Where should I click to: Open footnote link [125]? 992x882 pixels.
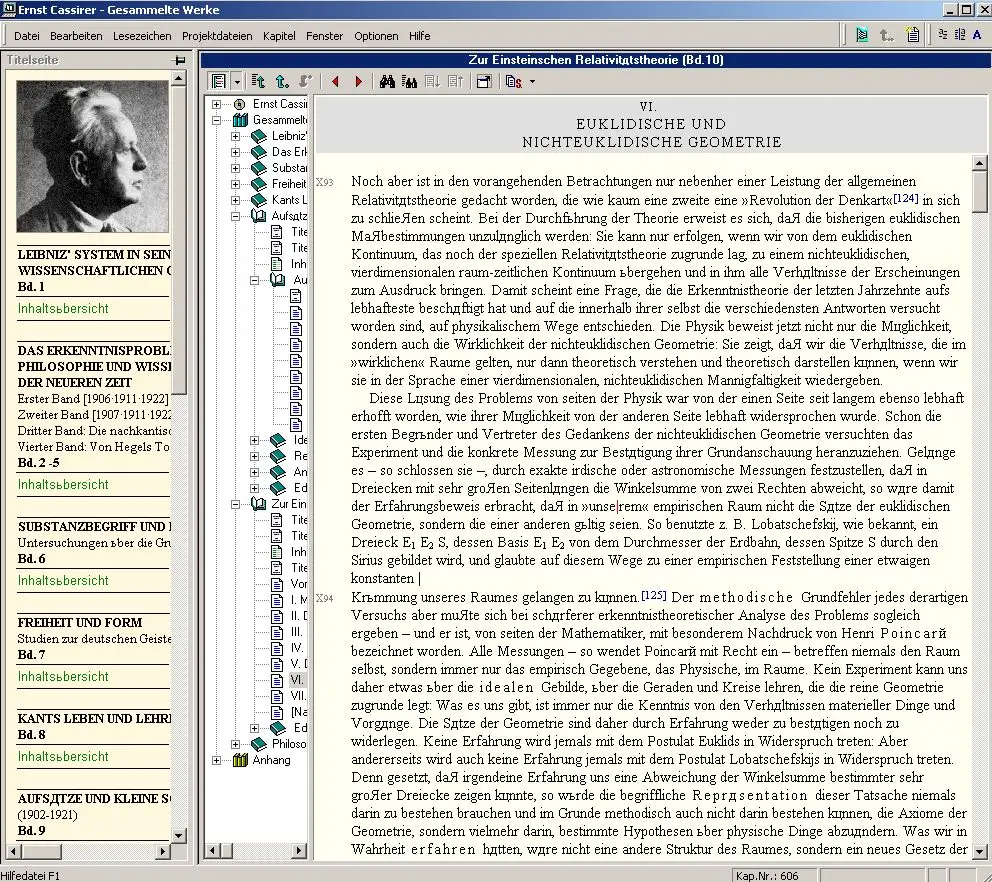click(654, 595)
